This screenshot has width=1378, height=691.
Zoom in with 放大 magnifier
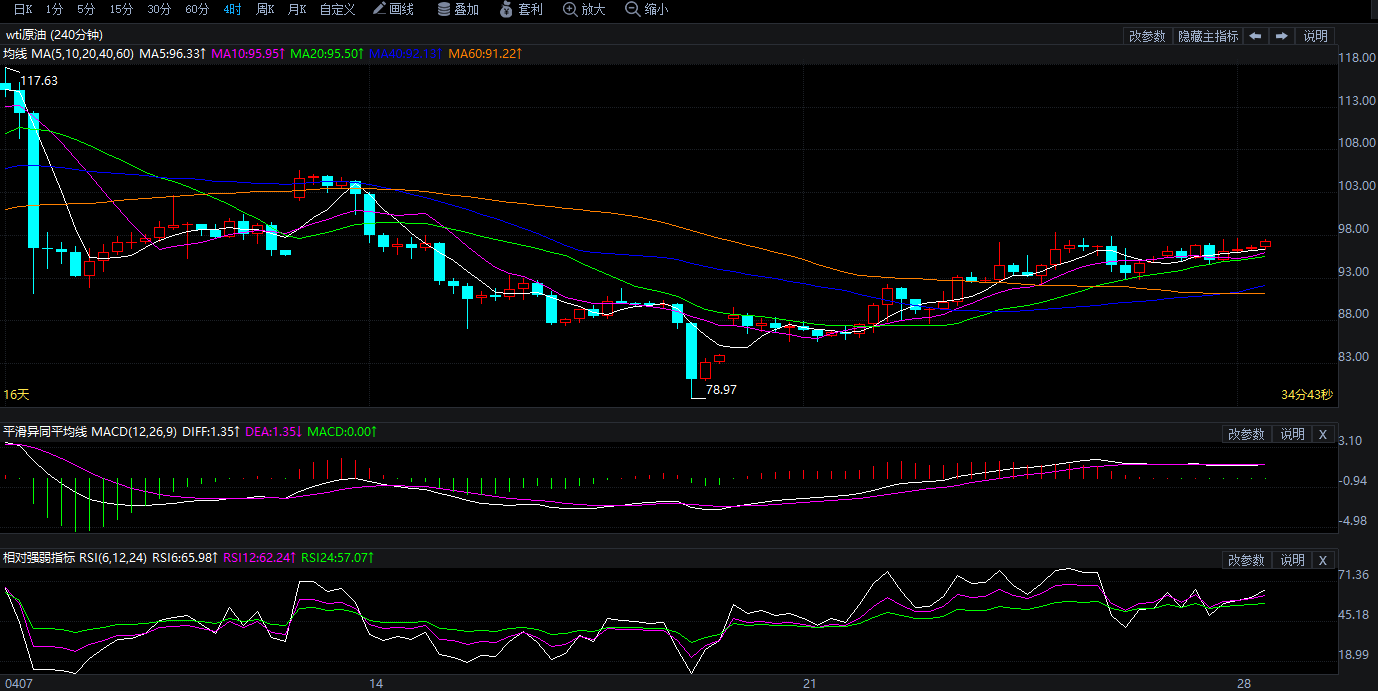point(585,10)
